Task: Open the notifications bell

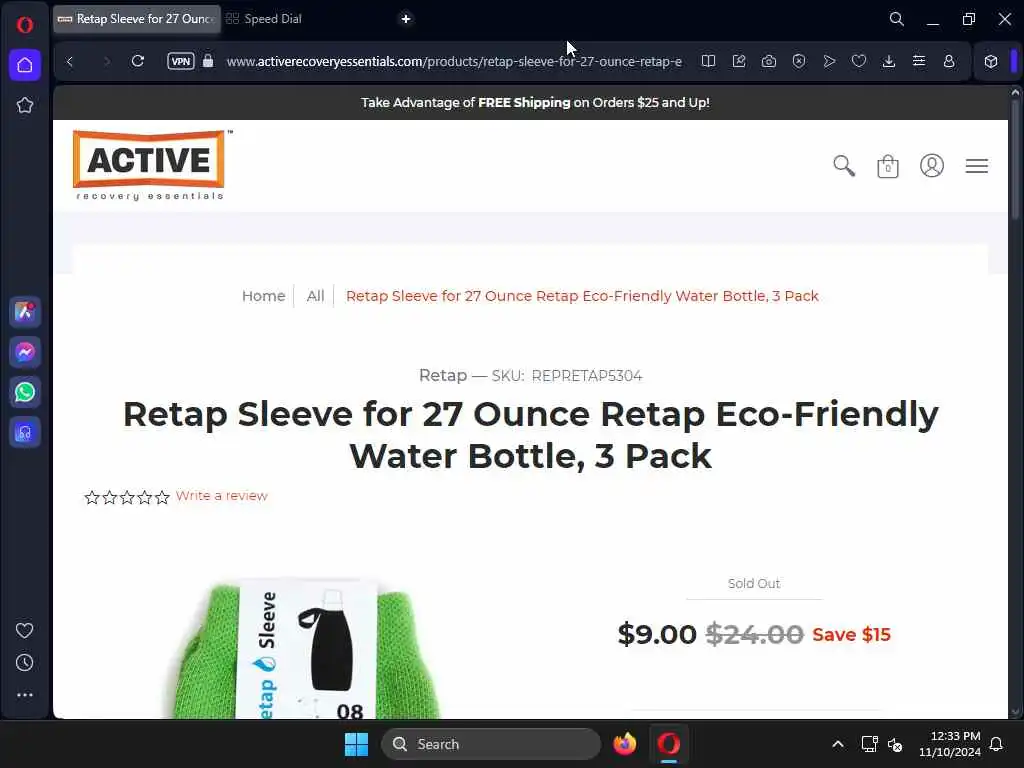Action: 997,744
